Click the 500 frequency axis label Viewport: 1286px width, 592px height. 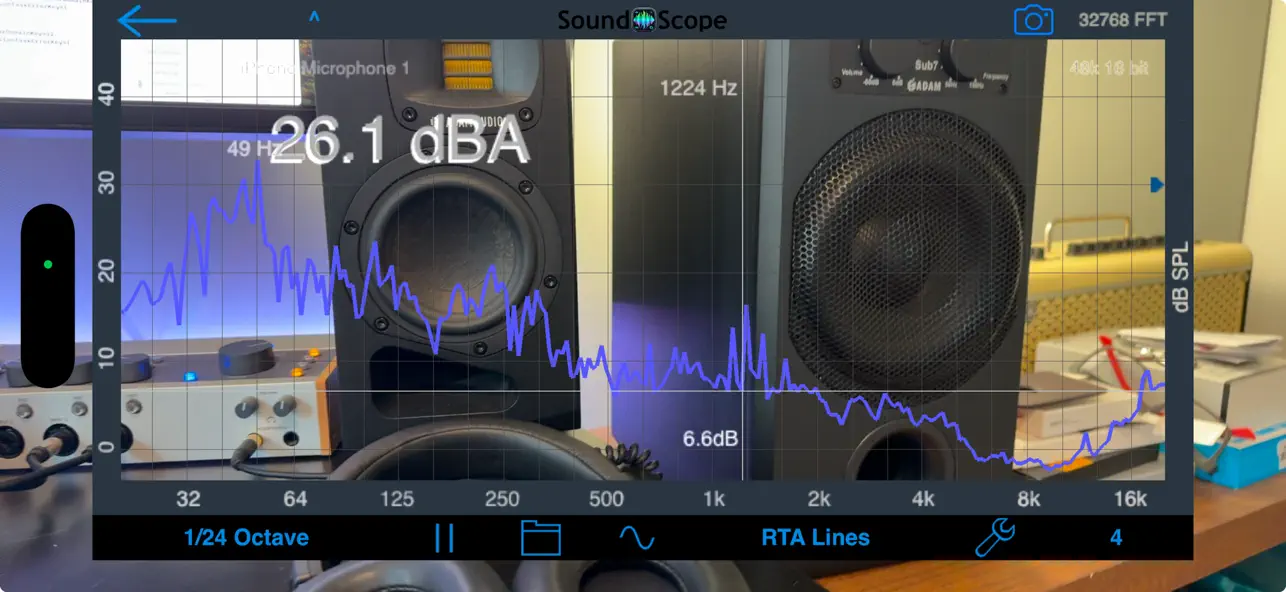tap(607, 499)
